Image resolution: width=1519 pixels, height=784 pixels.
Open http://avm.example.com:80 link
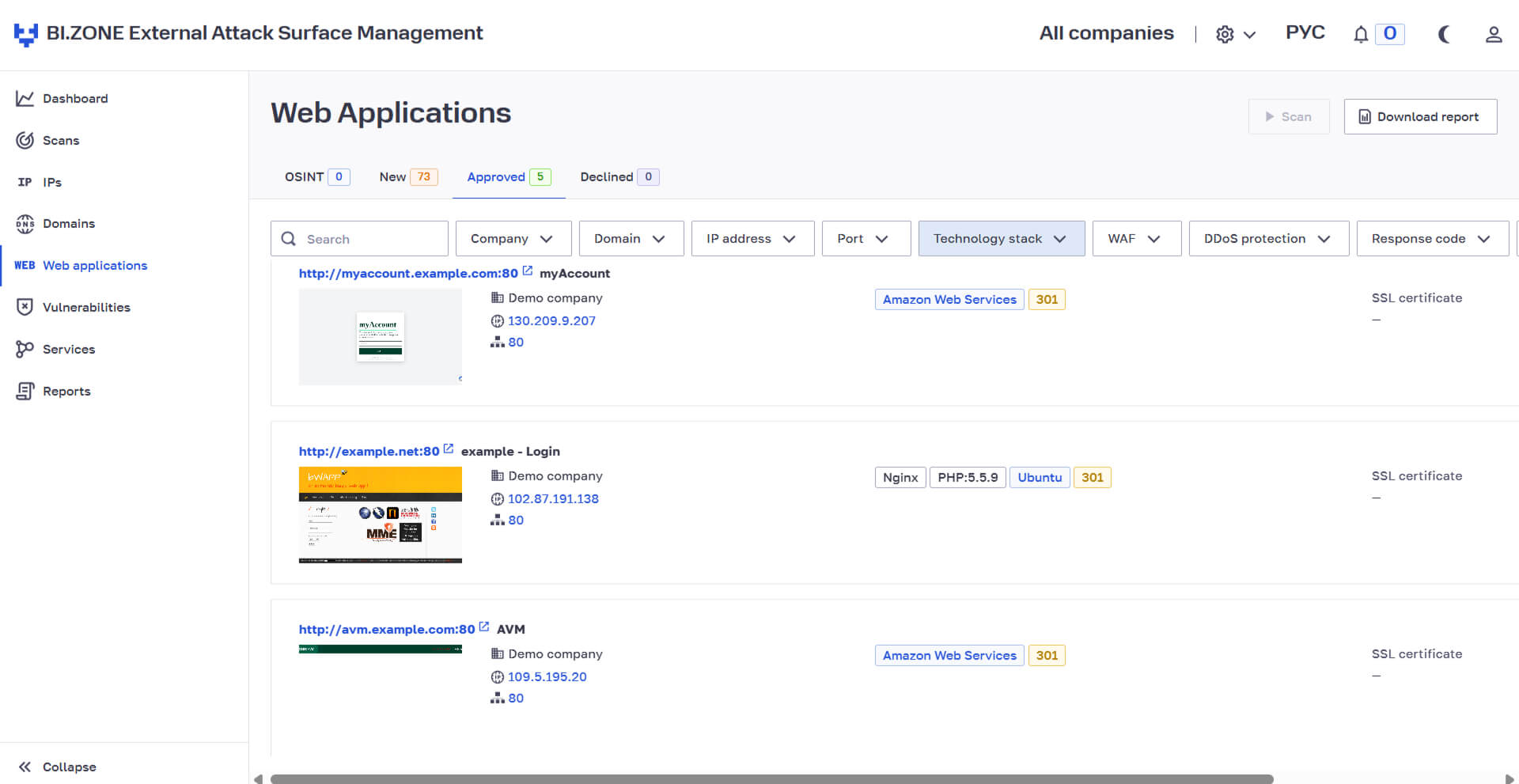pyautogui.click(x=387, y=630)
